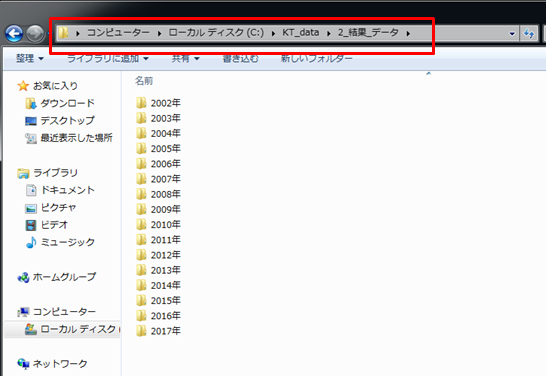Click the 書き込む toolbar button
The image size is (546, 376).
click(x=241, y=58)
